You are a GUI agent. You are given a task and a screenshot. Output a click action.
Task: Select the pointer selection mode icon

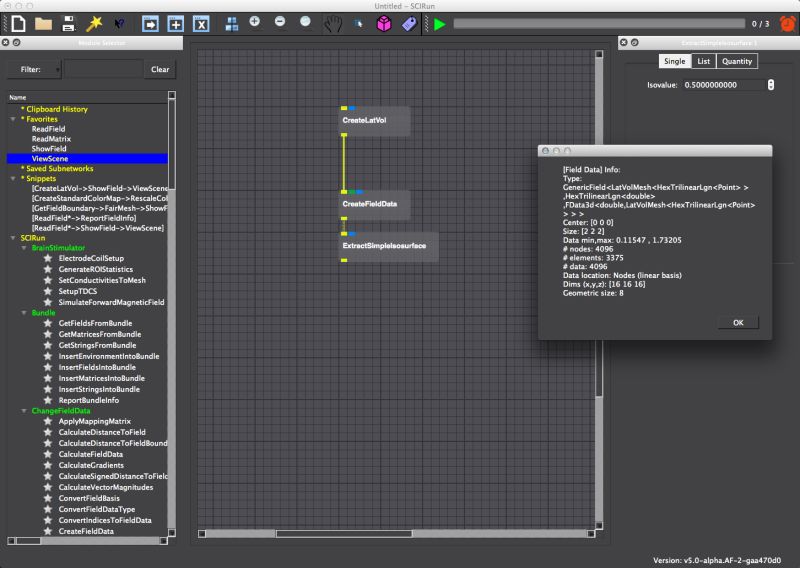pyautogui.click(x=359, y=23)
